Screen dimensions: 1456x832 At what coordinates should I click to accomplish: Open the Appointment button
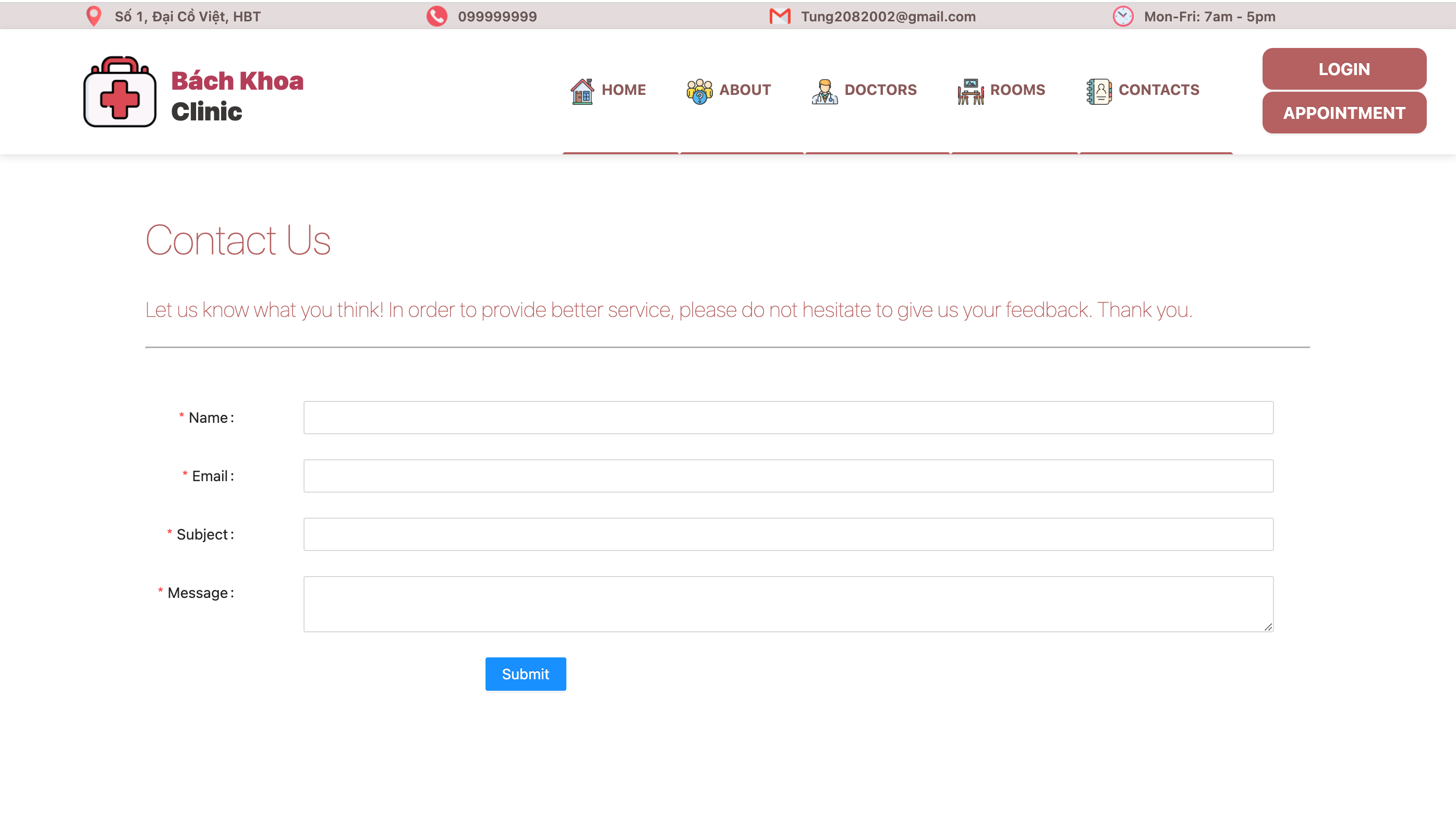pyautogui.click(x=1343, y=113)
